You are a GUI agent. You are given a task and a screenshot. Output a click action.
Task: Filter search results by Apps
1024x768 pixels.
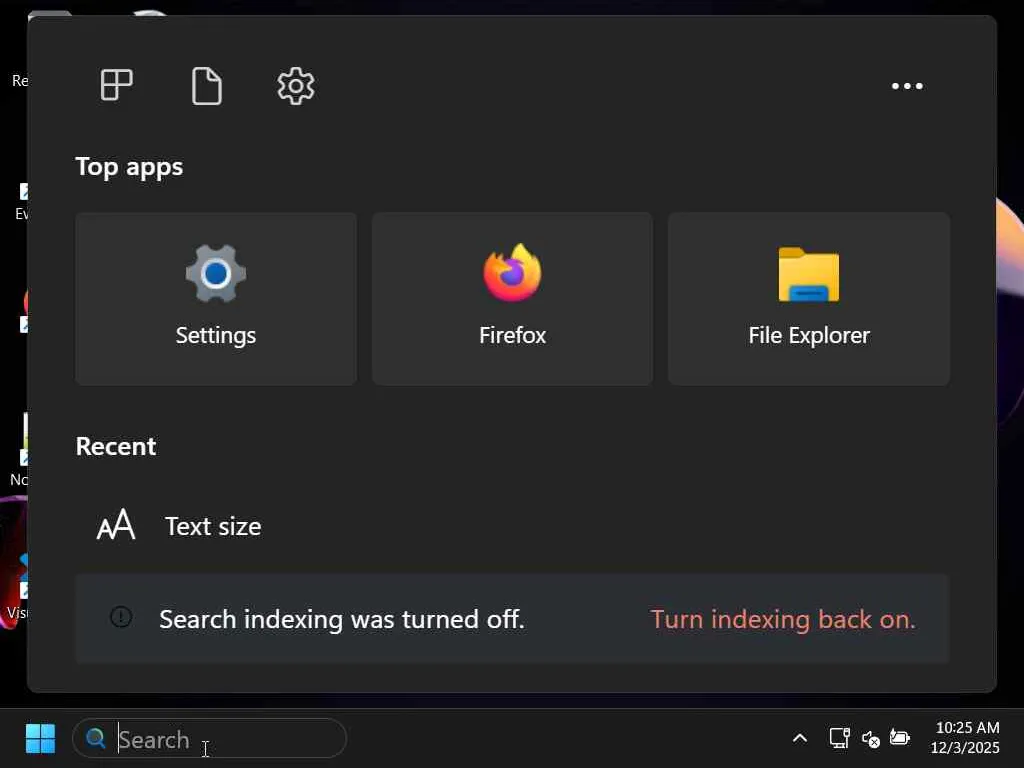117,86
